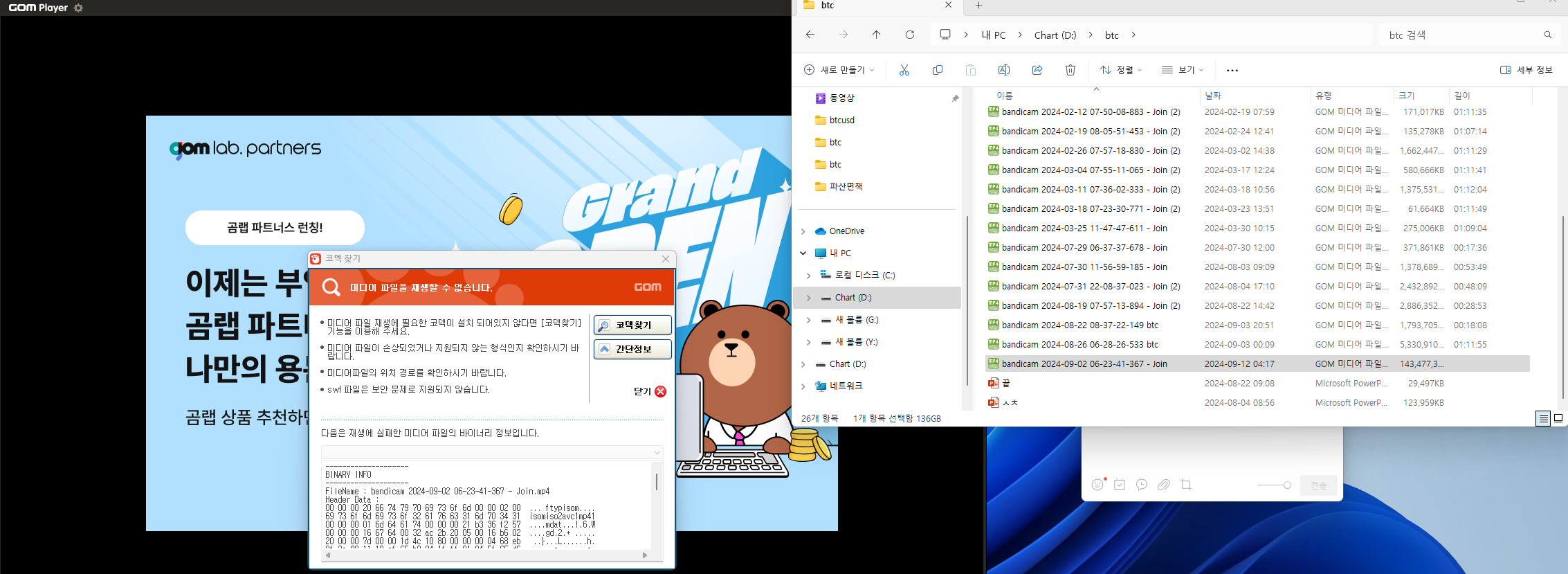Click the vertical scrollbar of the binary info box
Image resolution: width=1568 pixels, height=574 pixels.
coord(657,505)
